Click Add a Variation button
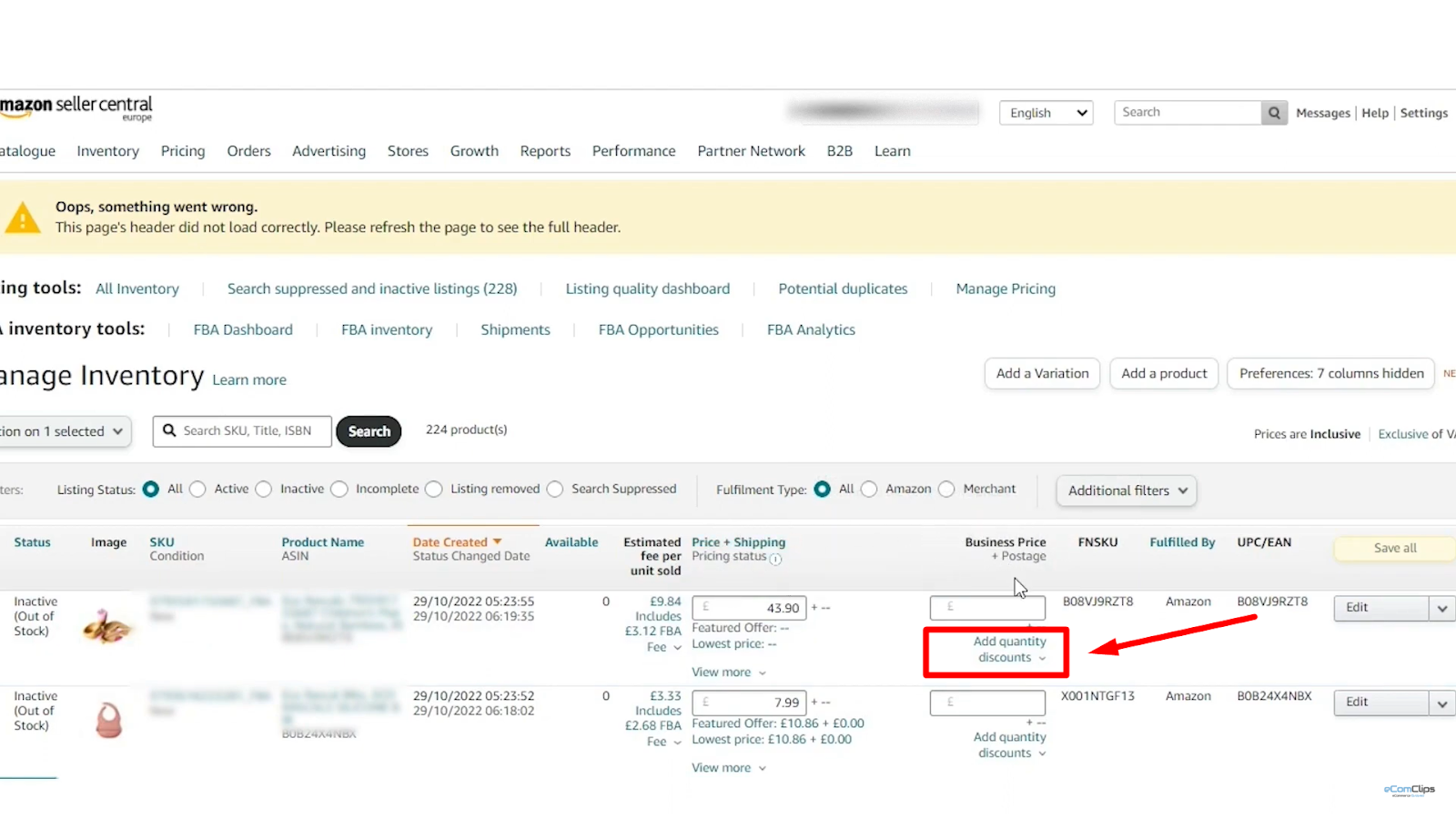 click(x=1043, y=374)
